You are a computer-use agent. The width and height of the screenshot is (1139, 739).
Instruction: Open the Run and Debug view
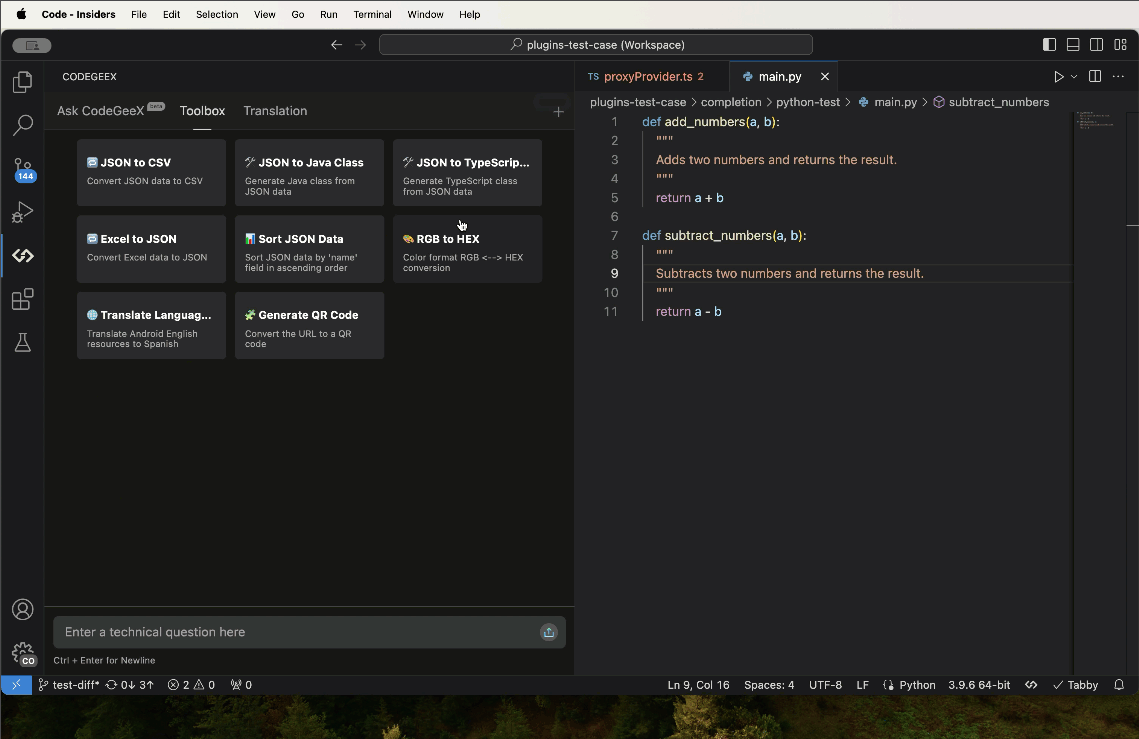tap(22, 212)
